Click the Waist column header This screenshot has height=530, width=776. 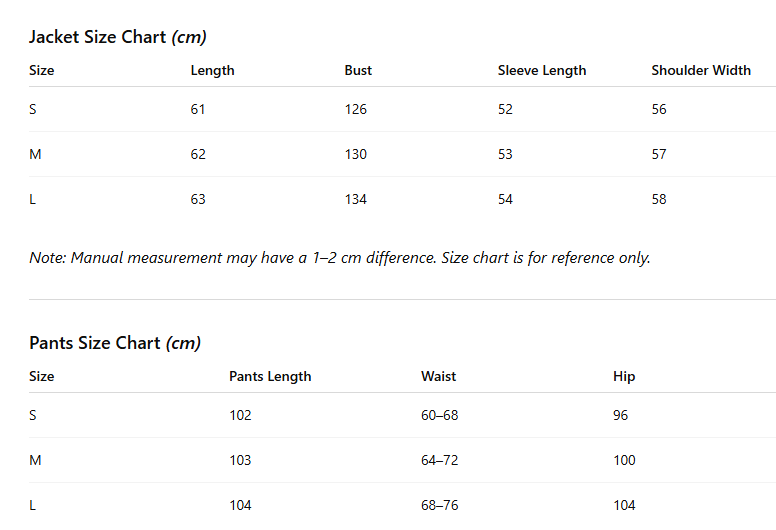coord(438,376)
